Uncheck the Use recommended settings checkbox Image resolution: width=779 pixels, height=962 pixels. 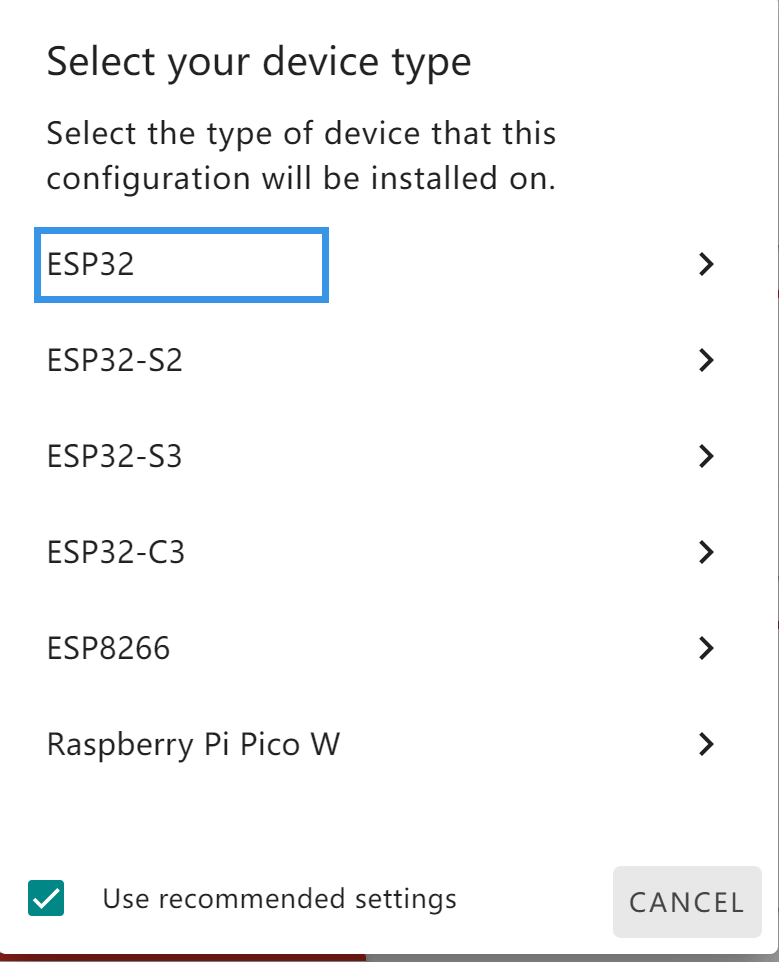pos(46,898)
